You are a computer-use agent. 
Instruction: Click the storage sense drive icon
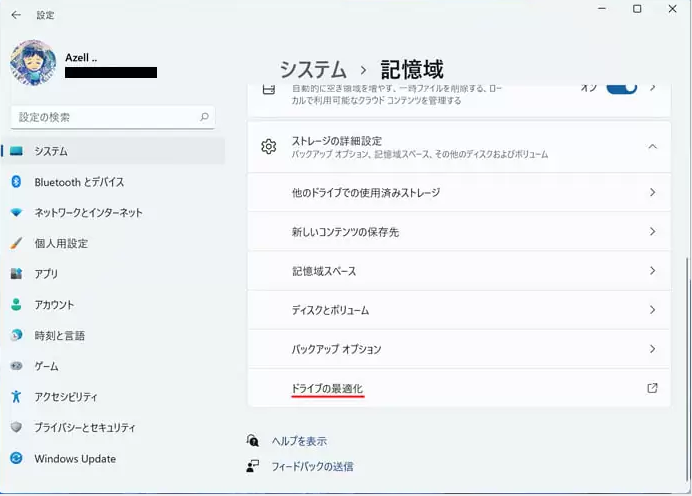click(269, 89)
